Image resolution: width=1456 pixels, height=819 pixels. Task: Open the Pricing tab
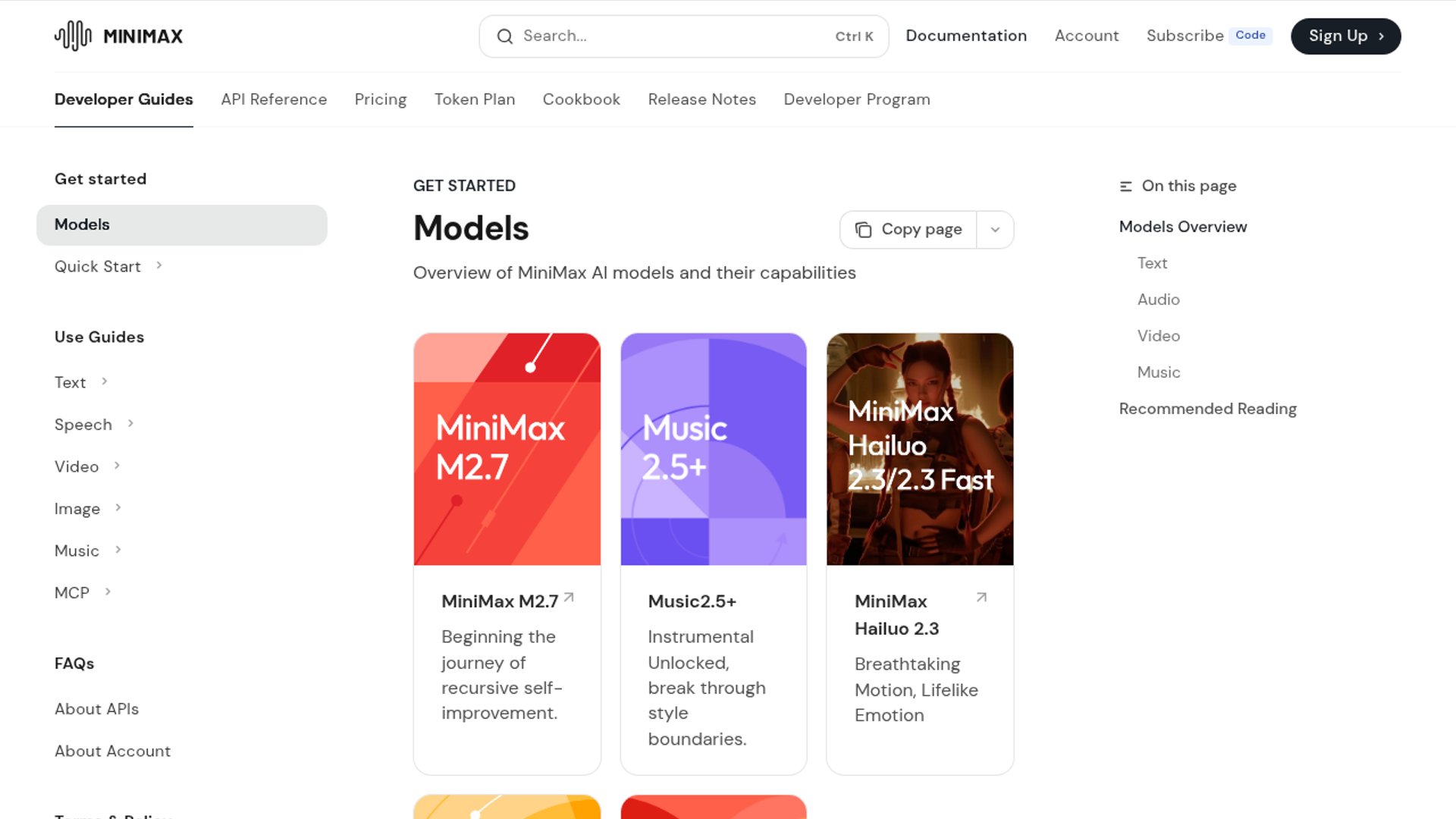tap(380, 99)
